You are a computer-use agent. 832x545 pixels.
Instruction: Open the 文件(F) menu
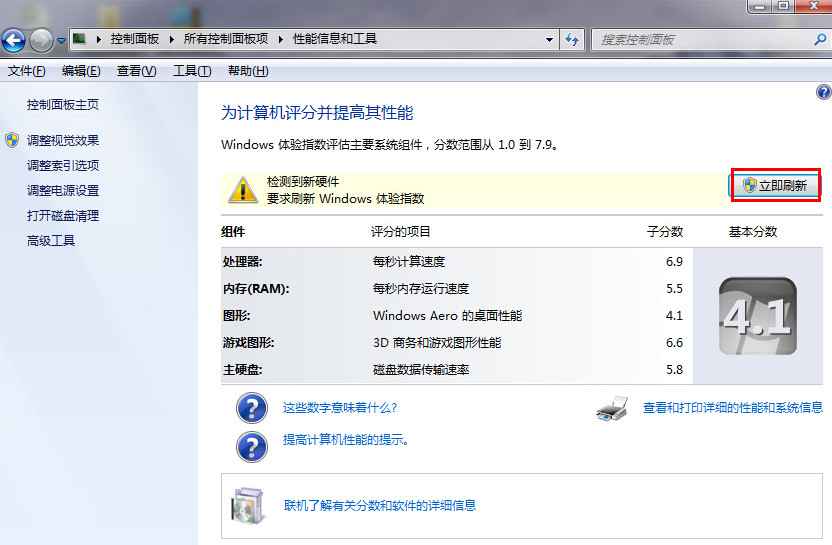27,71
